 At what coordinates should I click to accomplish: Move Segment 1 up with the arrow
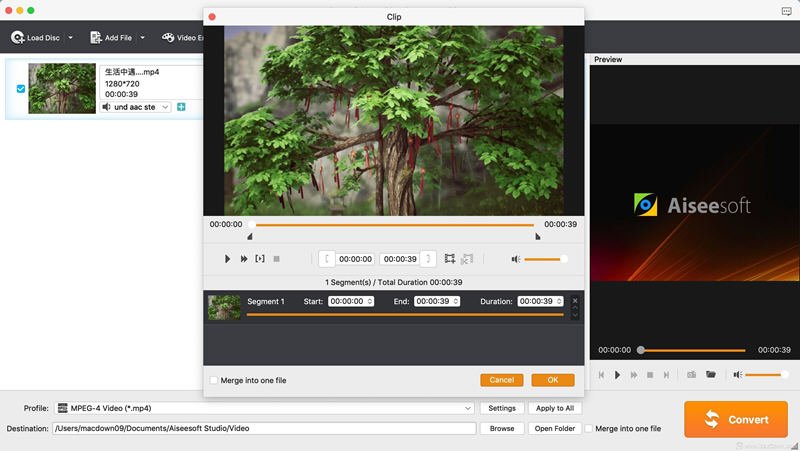point(575,308)
